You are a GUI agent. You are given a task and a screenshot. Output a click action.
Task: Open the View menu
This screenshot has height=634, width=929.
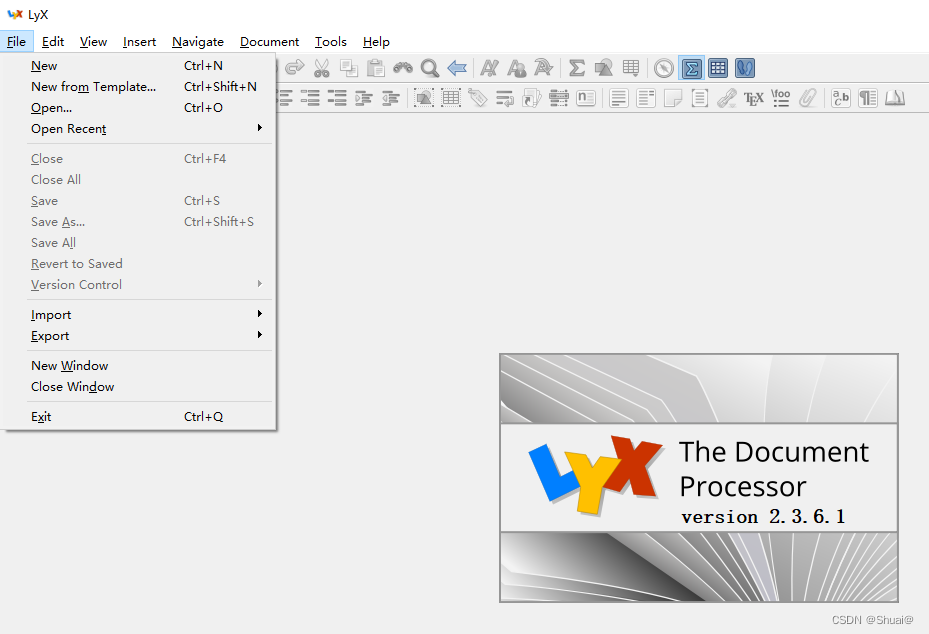[93, 41]
